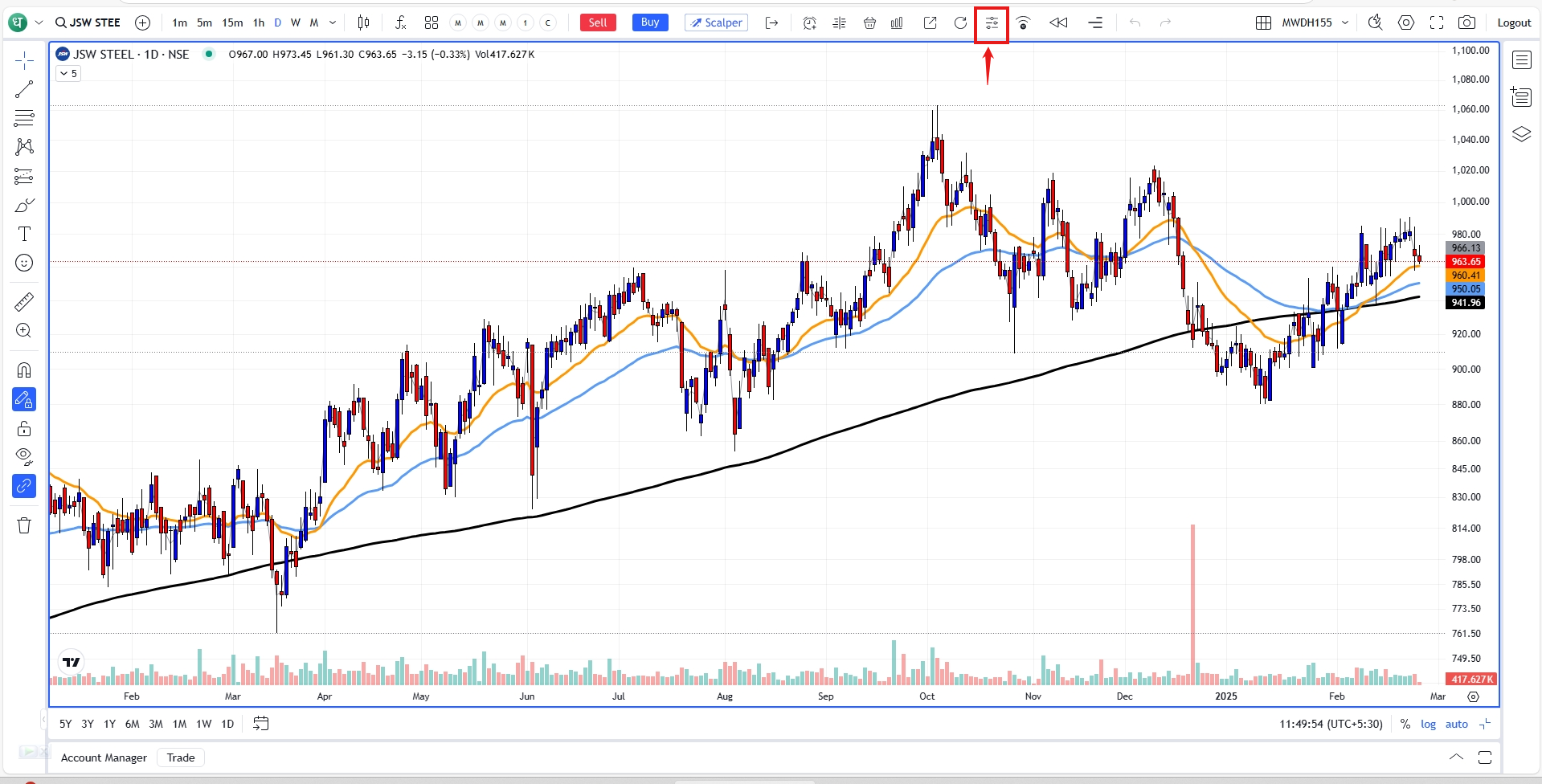Viewport: 1542px width, 784px height.
Task: Open the basket order icon
Action: pos(869,22)
